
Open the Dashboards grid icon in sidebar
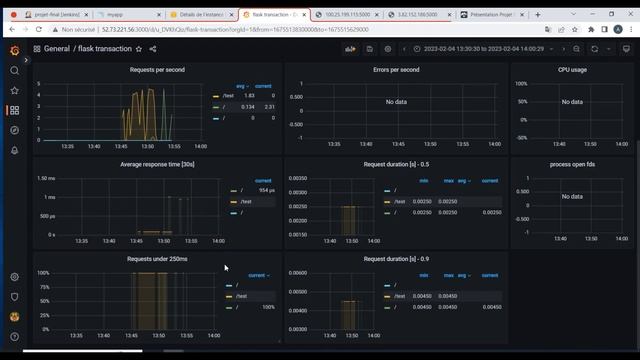(x=15, y=110)
